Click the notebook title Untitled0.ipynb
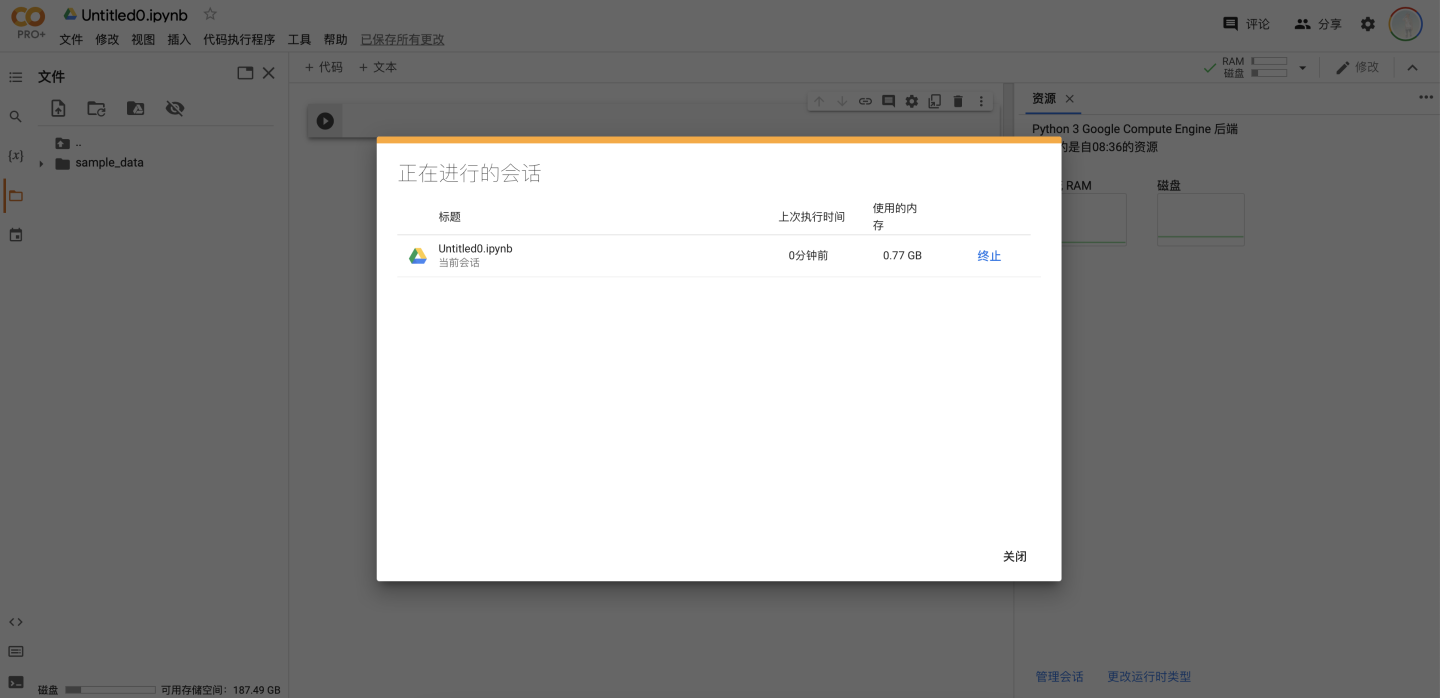Screen dimensions: 1440x698 point(134,15)
